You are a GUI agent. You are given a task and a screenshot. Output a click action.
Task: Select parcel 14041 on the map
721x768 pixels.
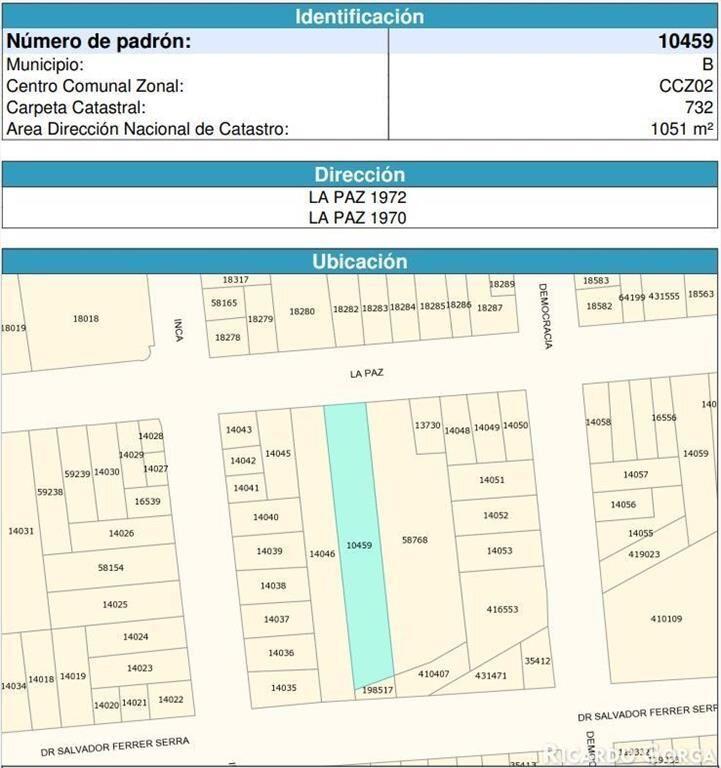point(246,488)
